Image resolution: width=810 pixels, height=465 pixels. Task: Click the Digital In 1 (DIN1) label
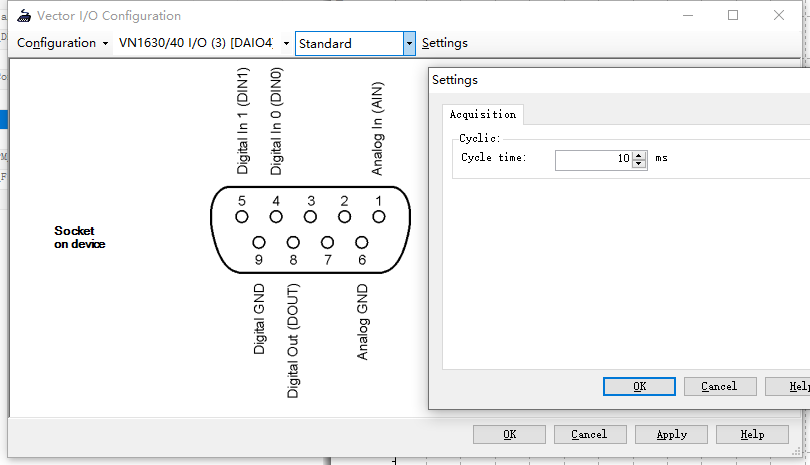coord(242,121)
